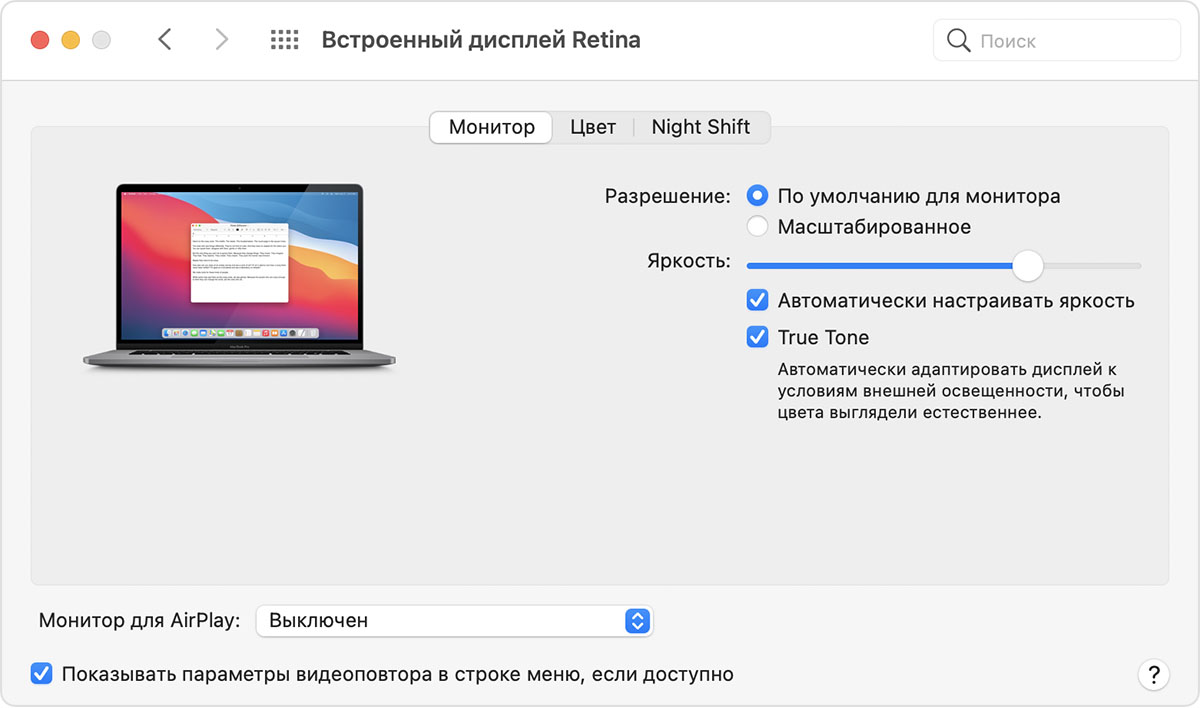Select the "По умолчанию для монитора" resolution option

758,196
